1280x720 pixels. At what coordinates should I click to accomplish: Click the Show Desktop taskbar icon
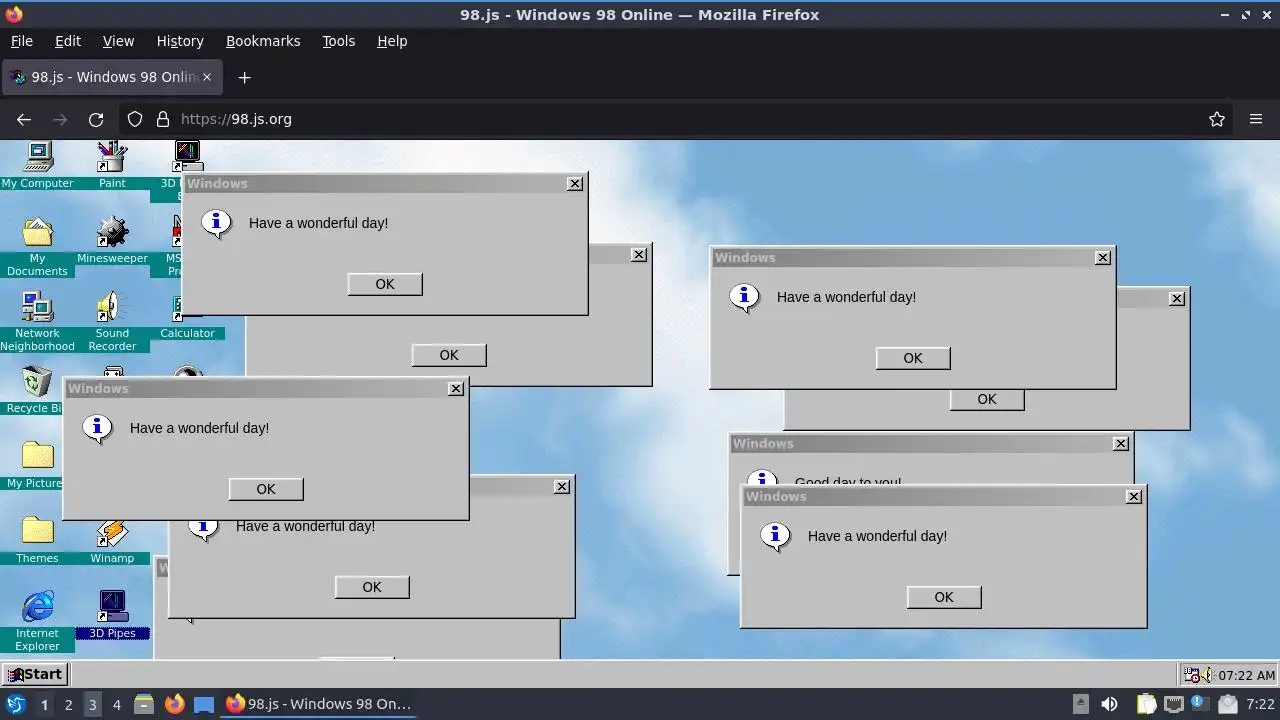pos(204,704)
